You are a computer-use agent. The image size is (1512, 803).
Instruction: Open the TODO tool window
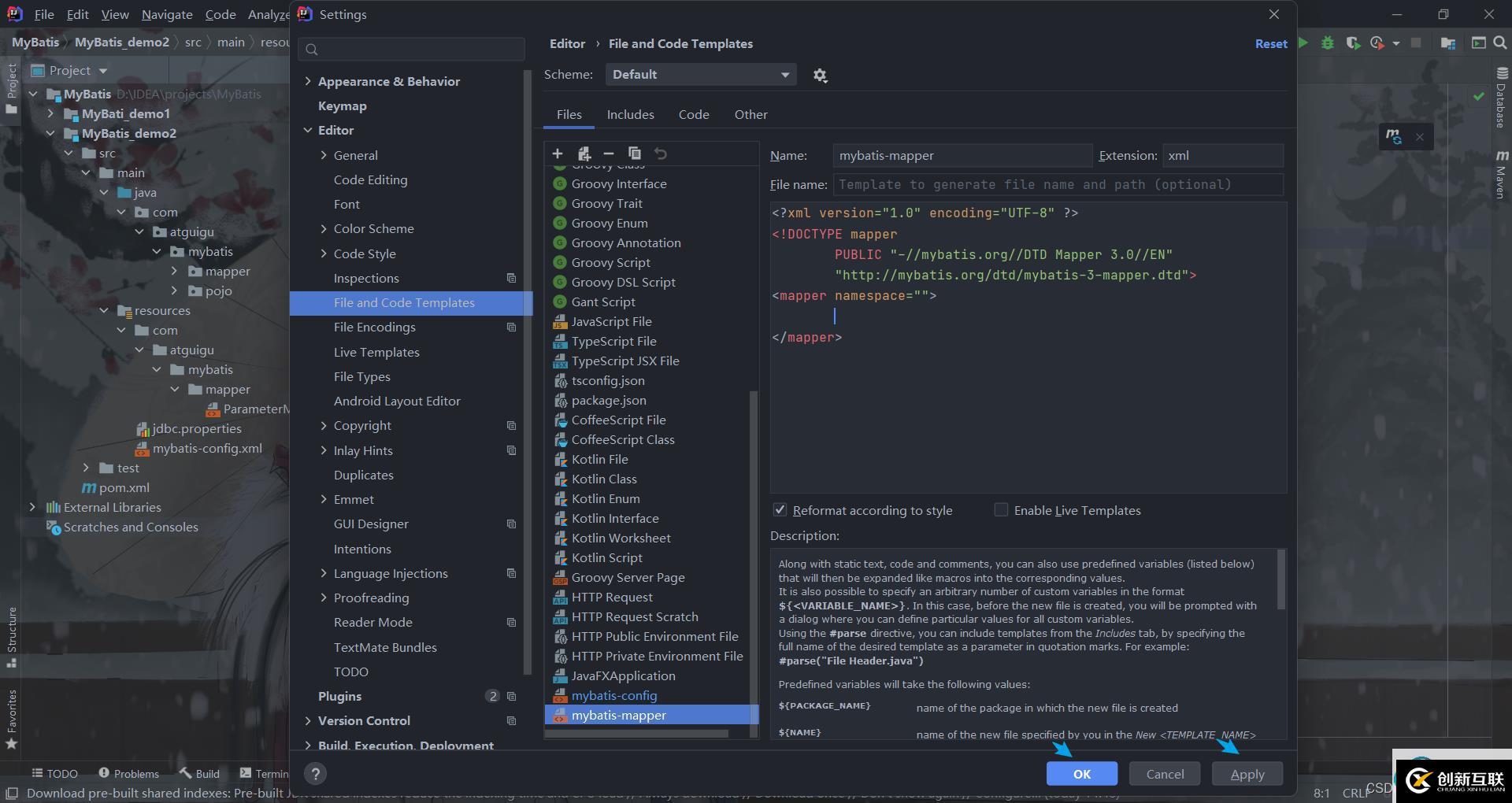(x=54, y=774)
